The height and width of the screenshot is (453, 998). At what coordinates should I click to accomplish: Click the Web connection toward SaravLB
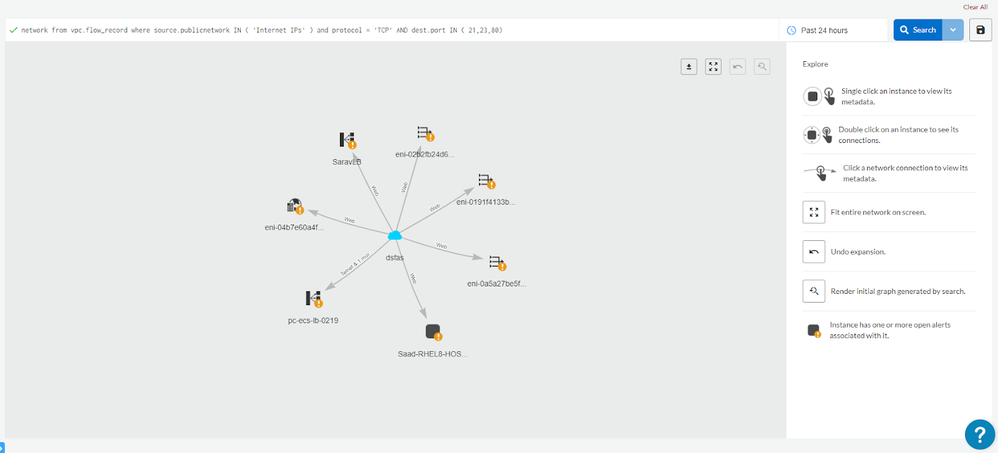pyautogui.click(x=375, y=190)
